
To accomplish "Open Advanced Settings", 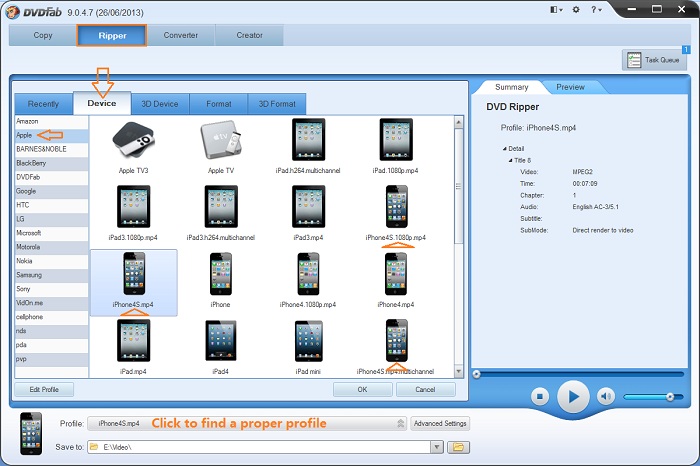I will pyautogui.click(x=440, y=423).
